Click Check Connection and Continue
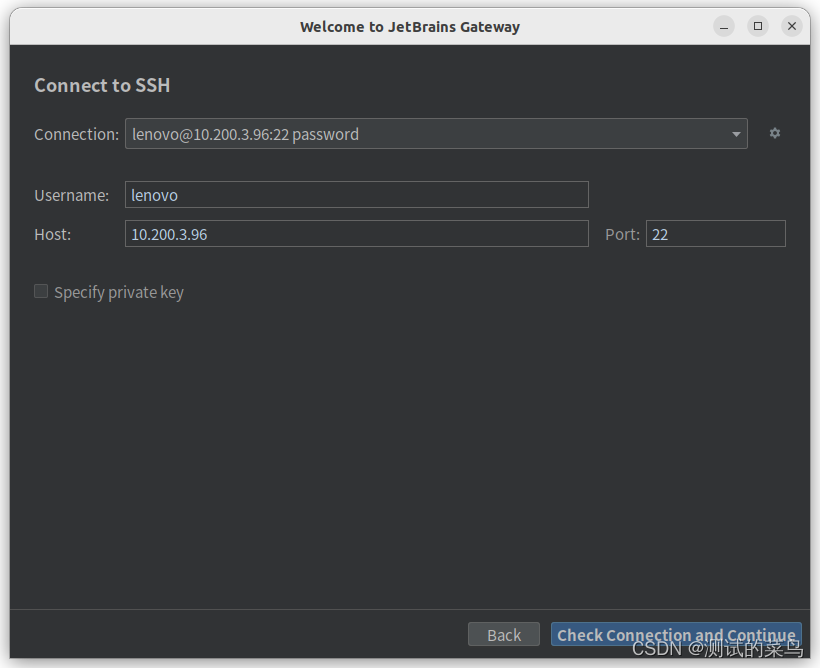This screenshot has width=820, height=668. click(676, 634)
